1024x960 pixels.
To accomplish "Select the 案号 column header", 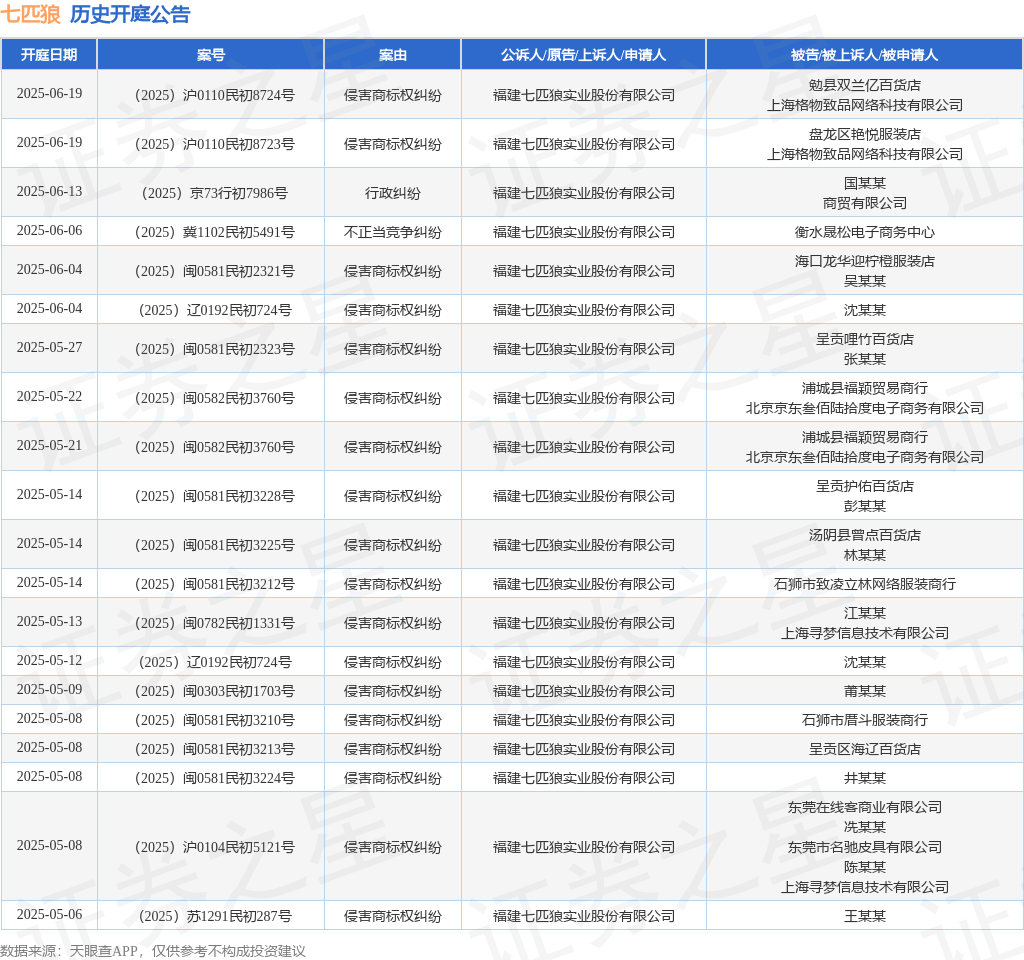I will click(210, 55).
